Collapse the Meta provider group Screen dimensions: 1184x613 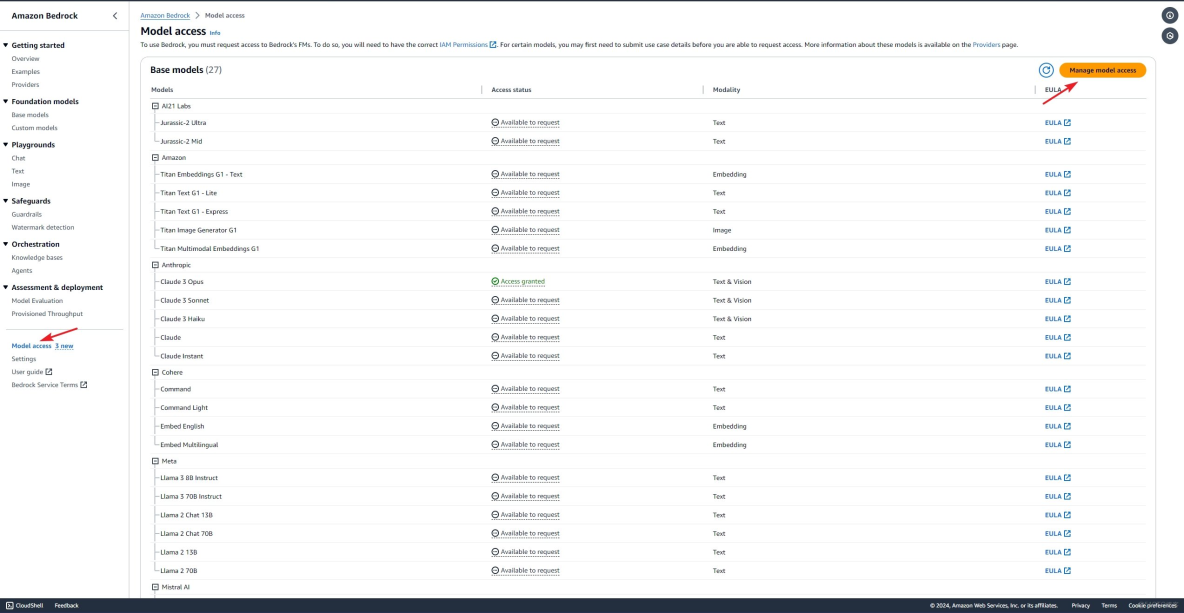(x=156, y=461)
